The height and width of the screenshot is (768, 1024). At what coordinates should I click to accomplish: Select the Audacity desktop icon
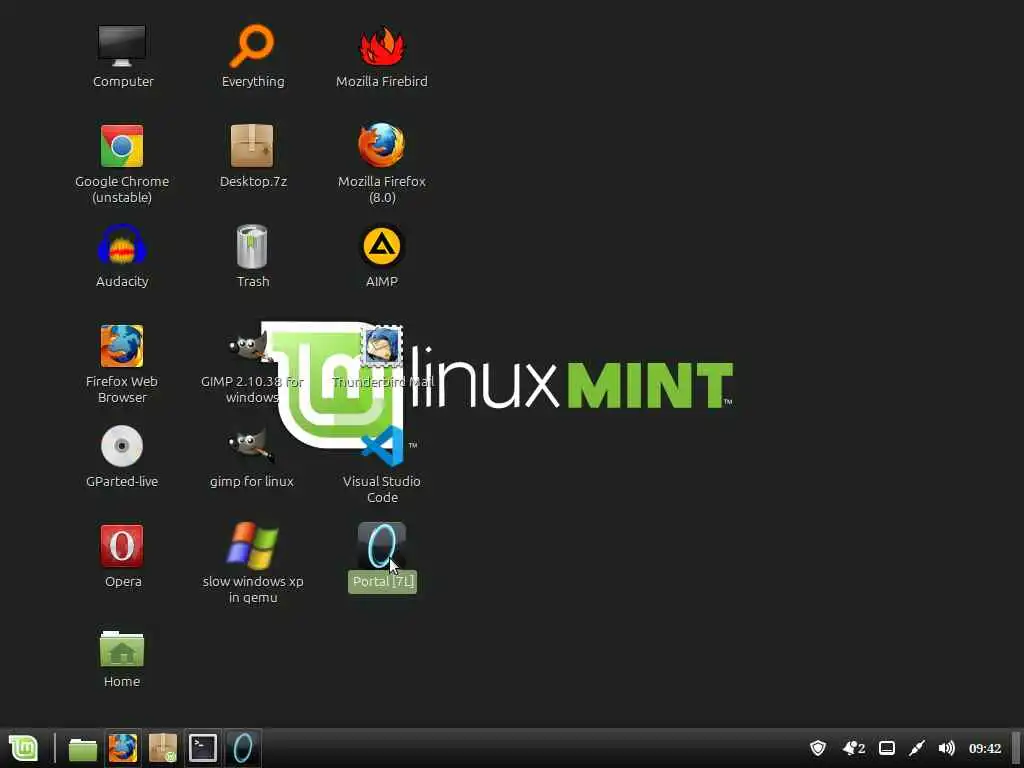[x=122, y=246]
